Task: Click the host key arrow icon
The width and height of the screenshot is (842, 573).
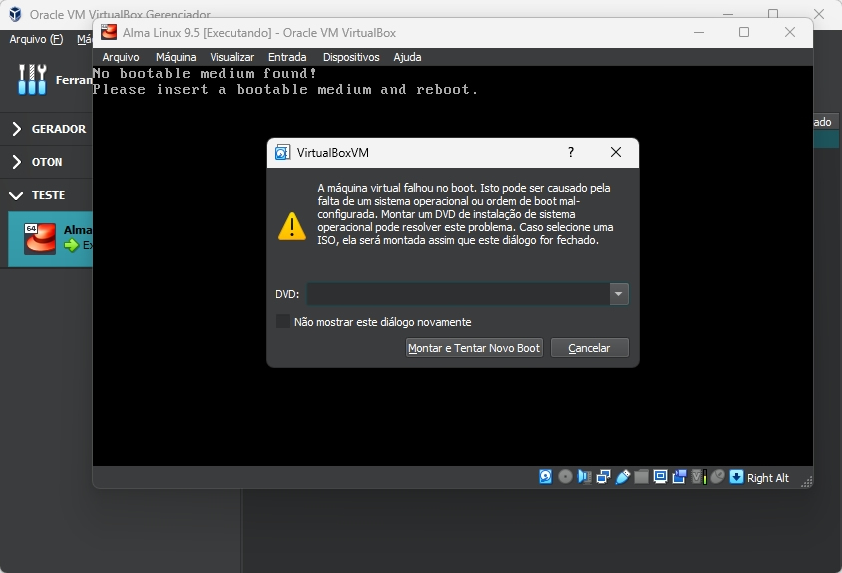Action: tap(737, 477)
